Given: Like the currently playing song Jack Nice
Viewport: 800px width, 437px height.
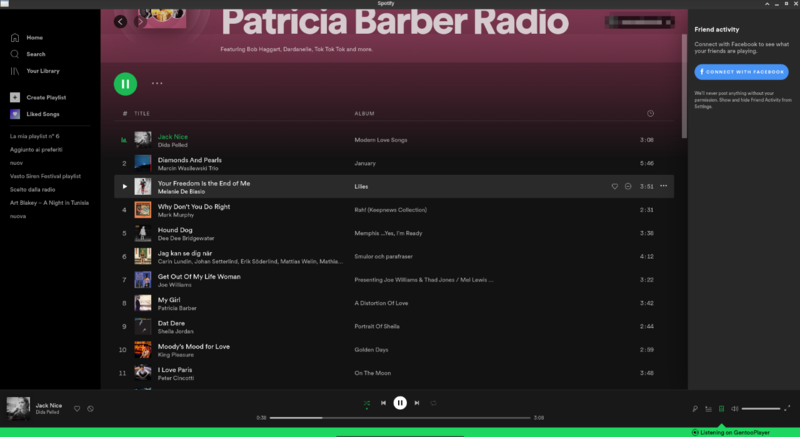Looking at the screenshot, I should point(77,408).
